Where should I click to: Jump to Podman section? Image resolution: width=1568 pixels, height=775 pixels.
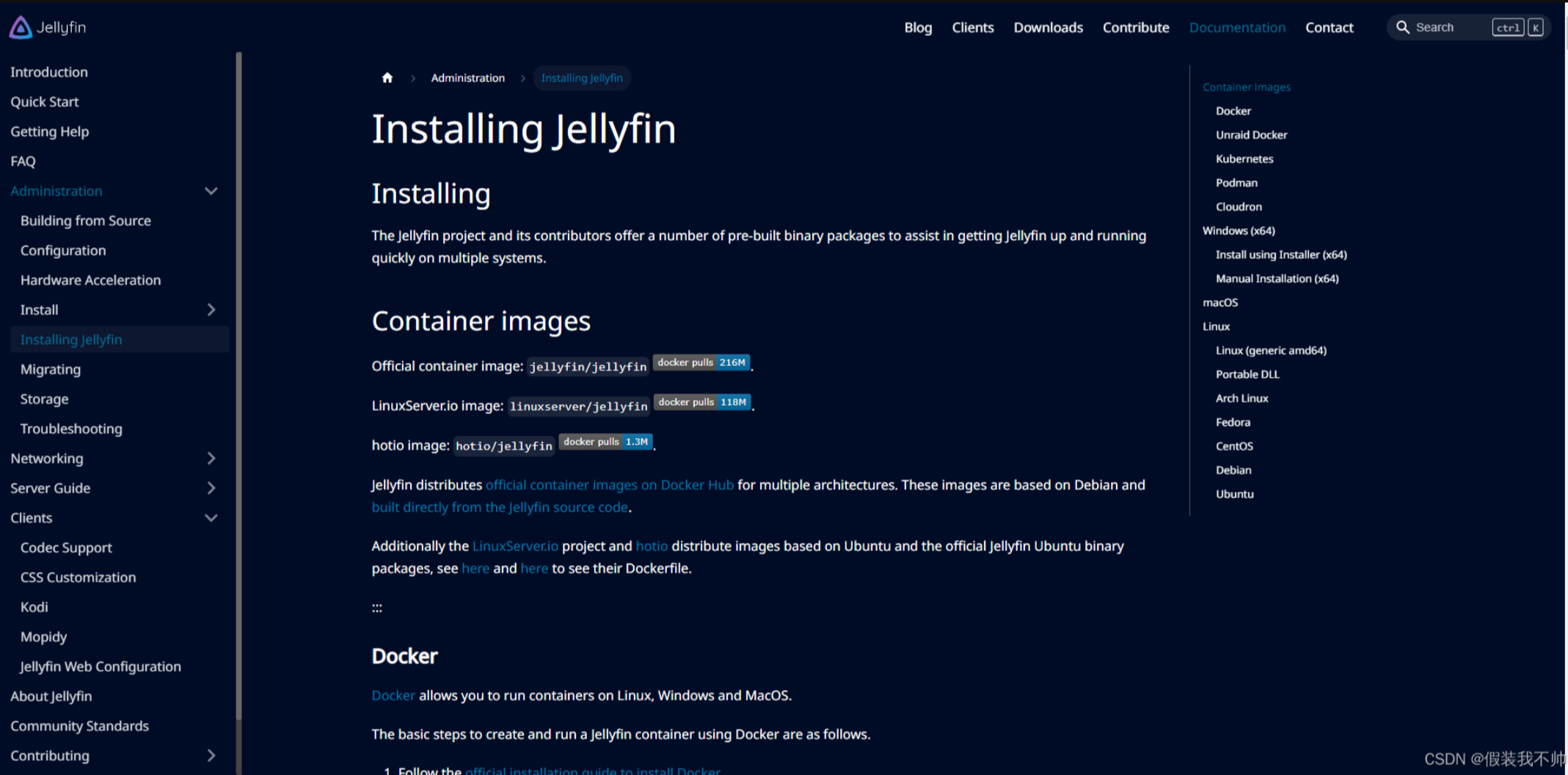pos(1236,183)
